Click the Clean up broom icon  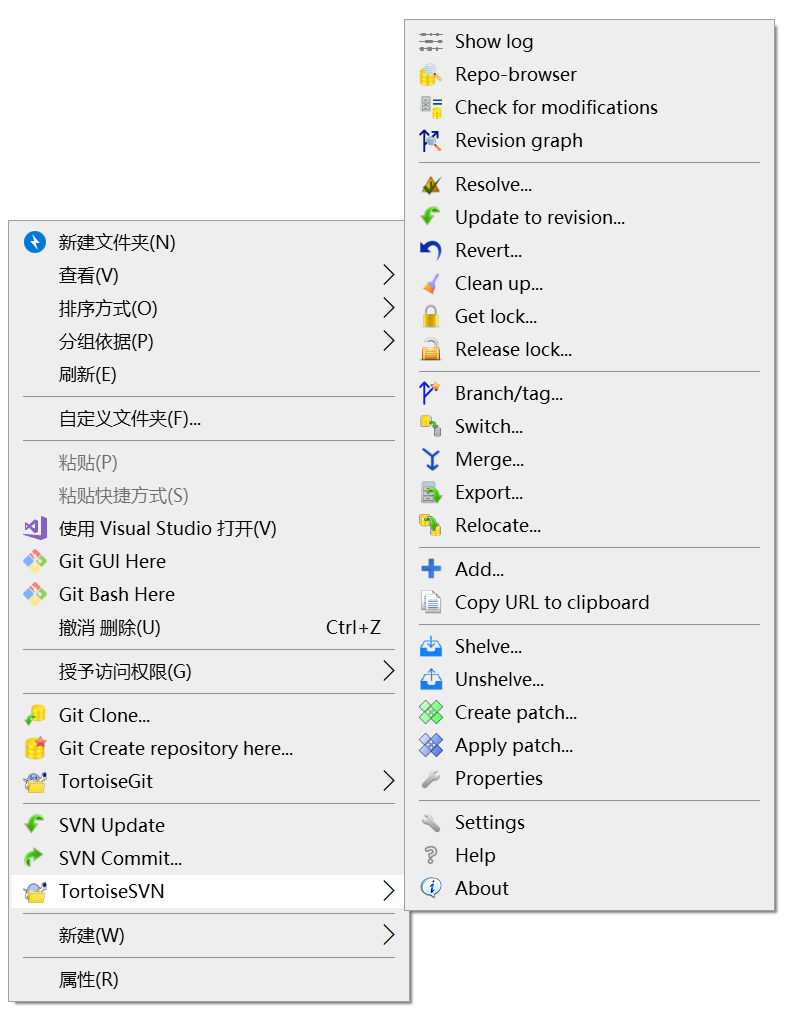pos(431,283)
